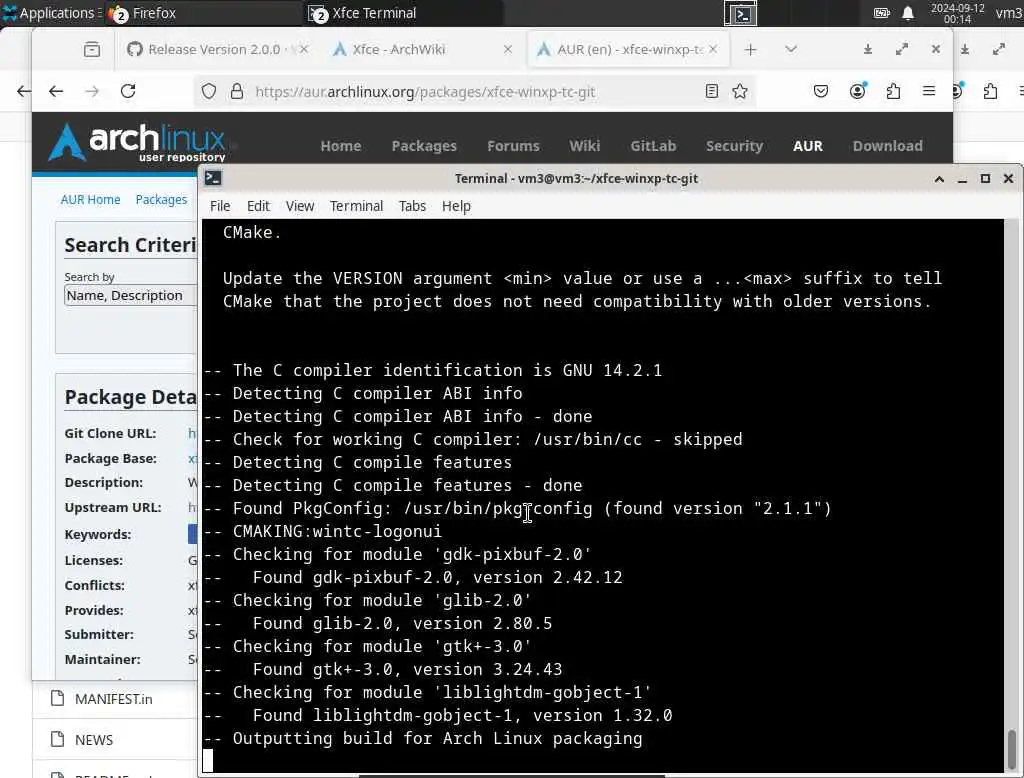Expand the list all tabs chevron
Image resolution: width=1024 pixels, height=778 pixels.
coord(791,50)
